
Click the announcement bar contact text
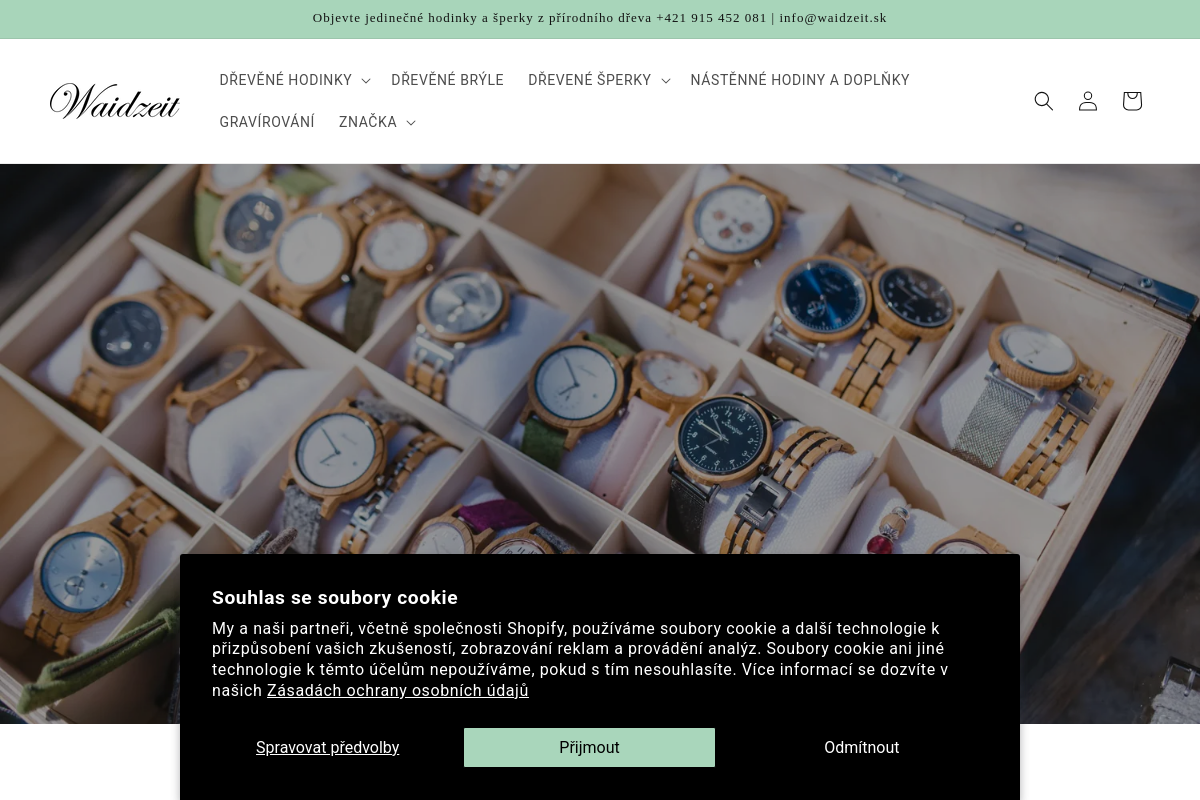pyautogui.click(x=600, y=18)
